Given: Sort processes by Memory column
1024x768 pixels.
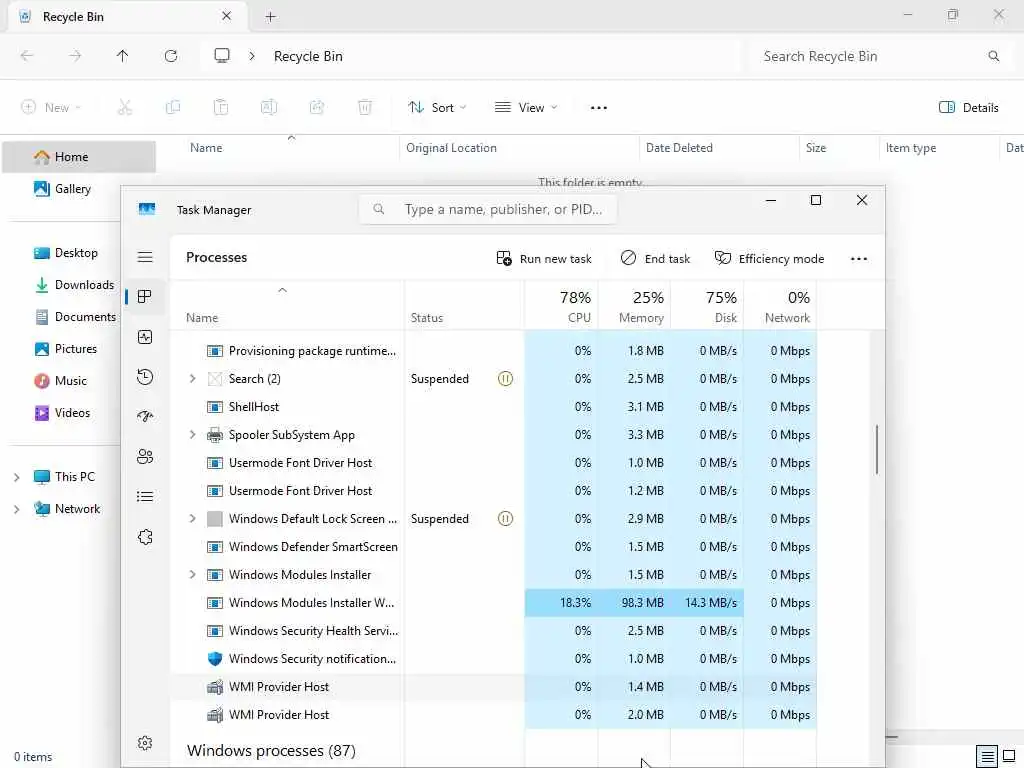Looking at the screenshot, I should pos(634,306).
